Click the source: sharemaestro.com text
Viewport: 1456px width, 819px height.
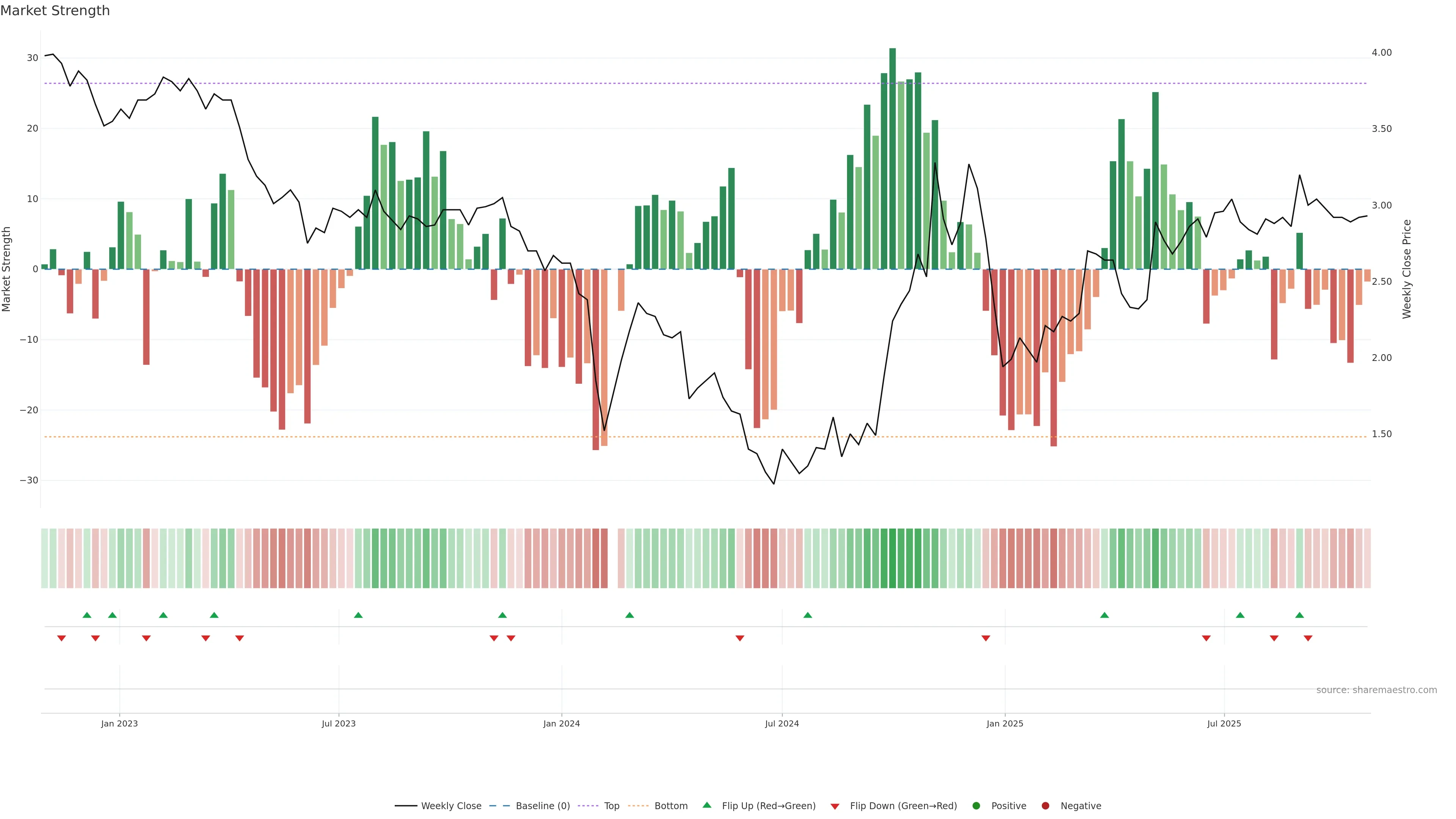pyautogui.click(x=1376, y=690)
